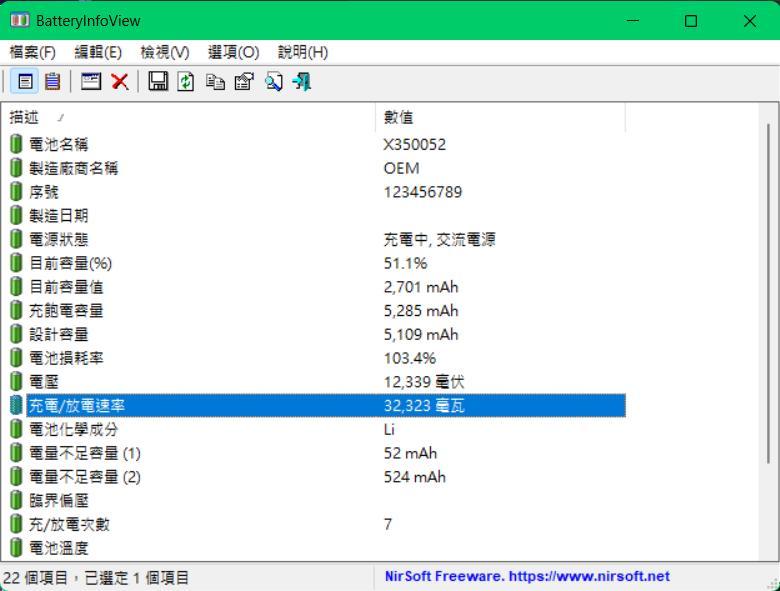Click the floppy disk save icon
Image resolution: width=780 pixels, height=591 pixels.
click(158, 82)
